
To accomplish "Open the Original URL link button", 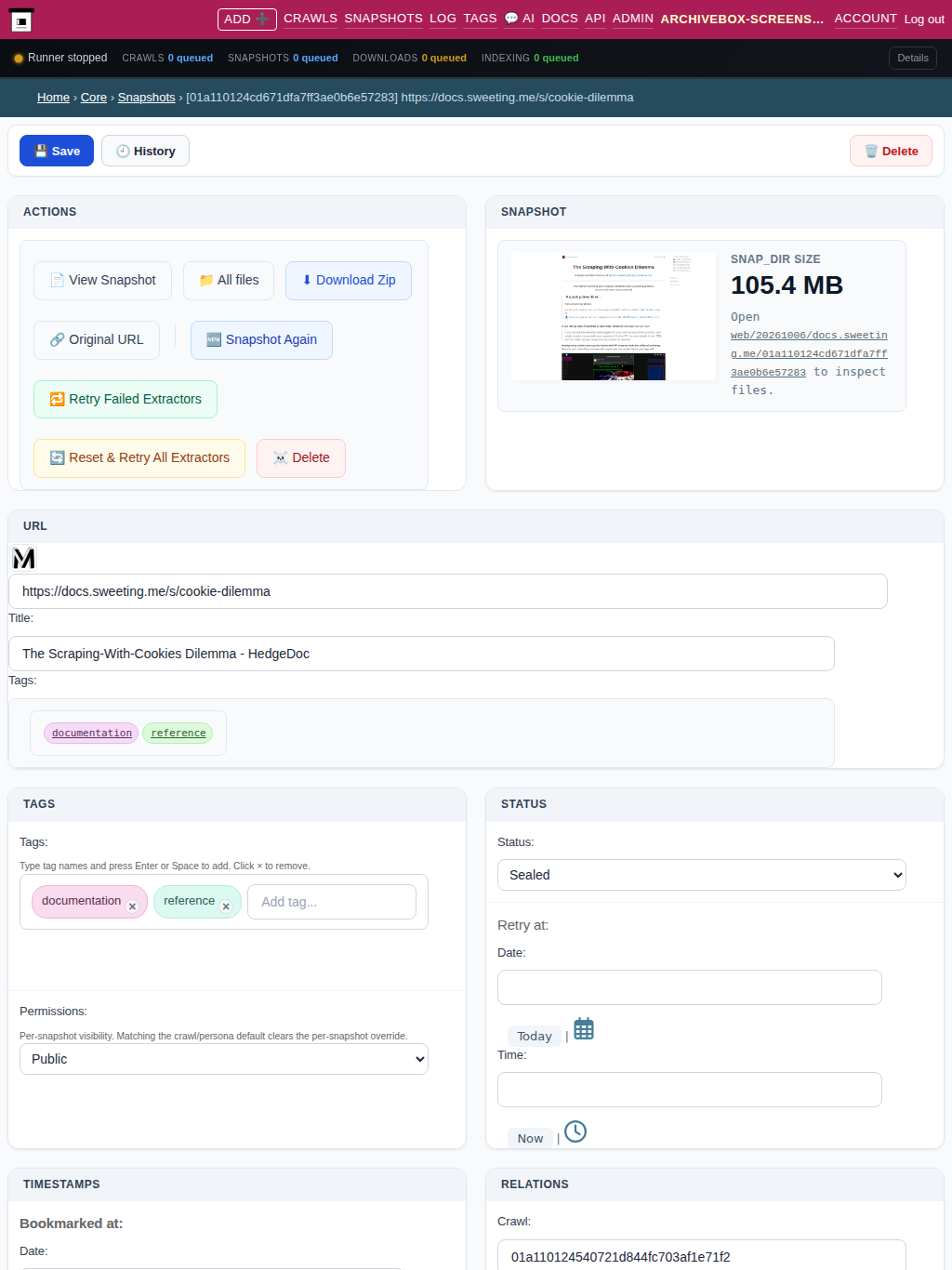I will (x=97, y=339).
